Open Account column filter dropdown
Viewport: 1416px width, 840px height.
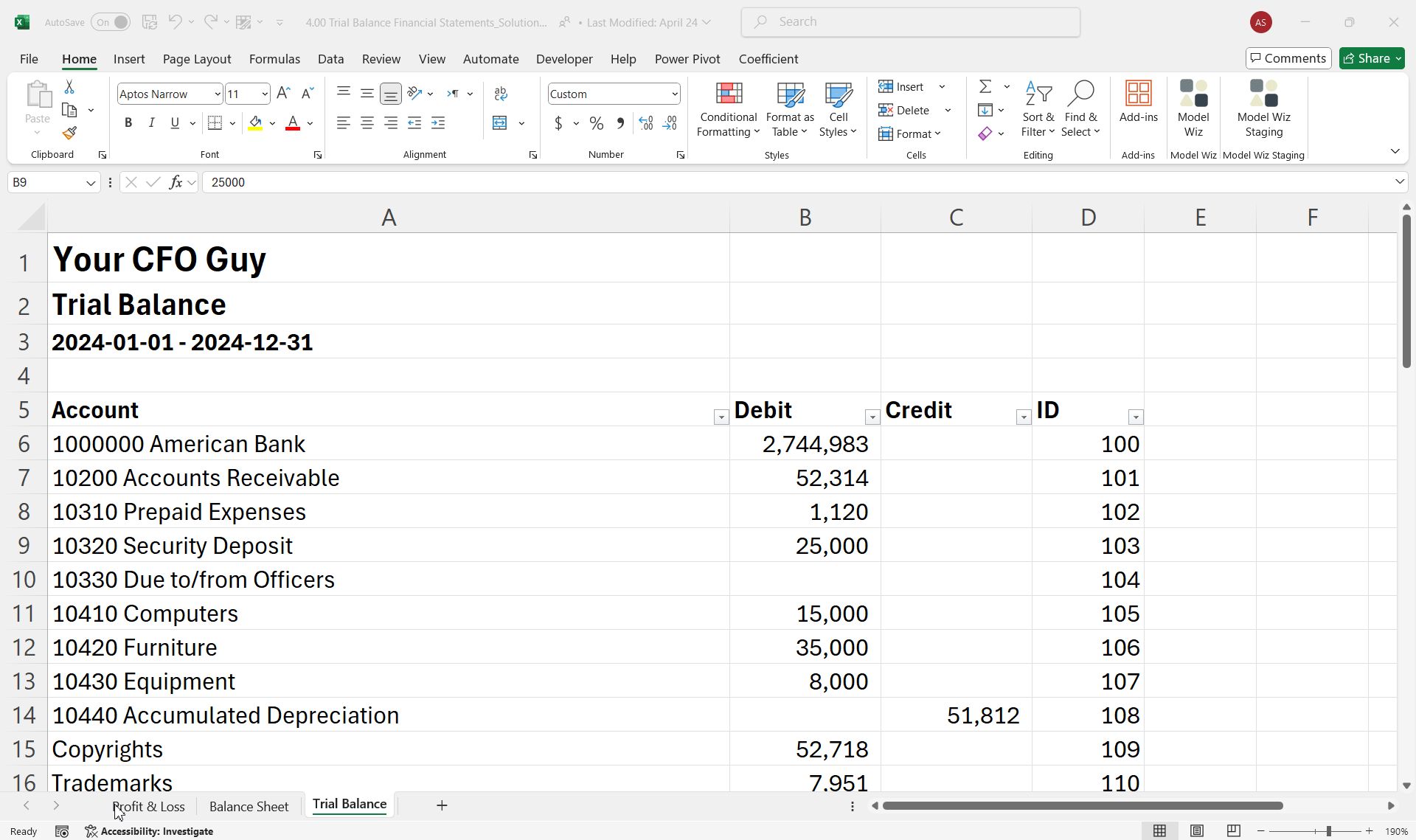pos(721,417)
